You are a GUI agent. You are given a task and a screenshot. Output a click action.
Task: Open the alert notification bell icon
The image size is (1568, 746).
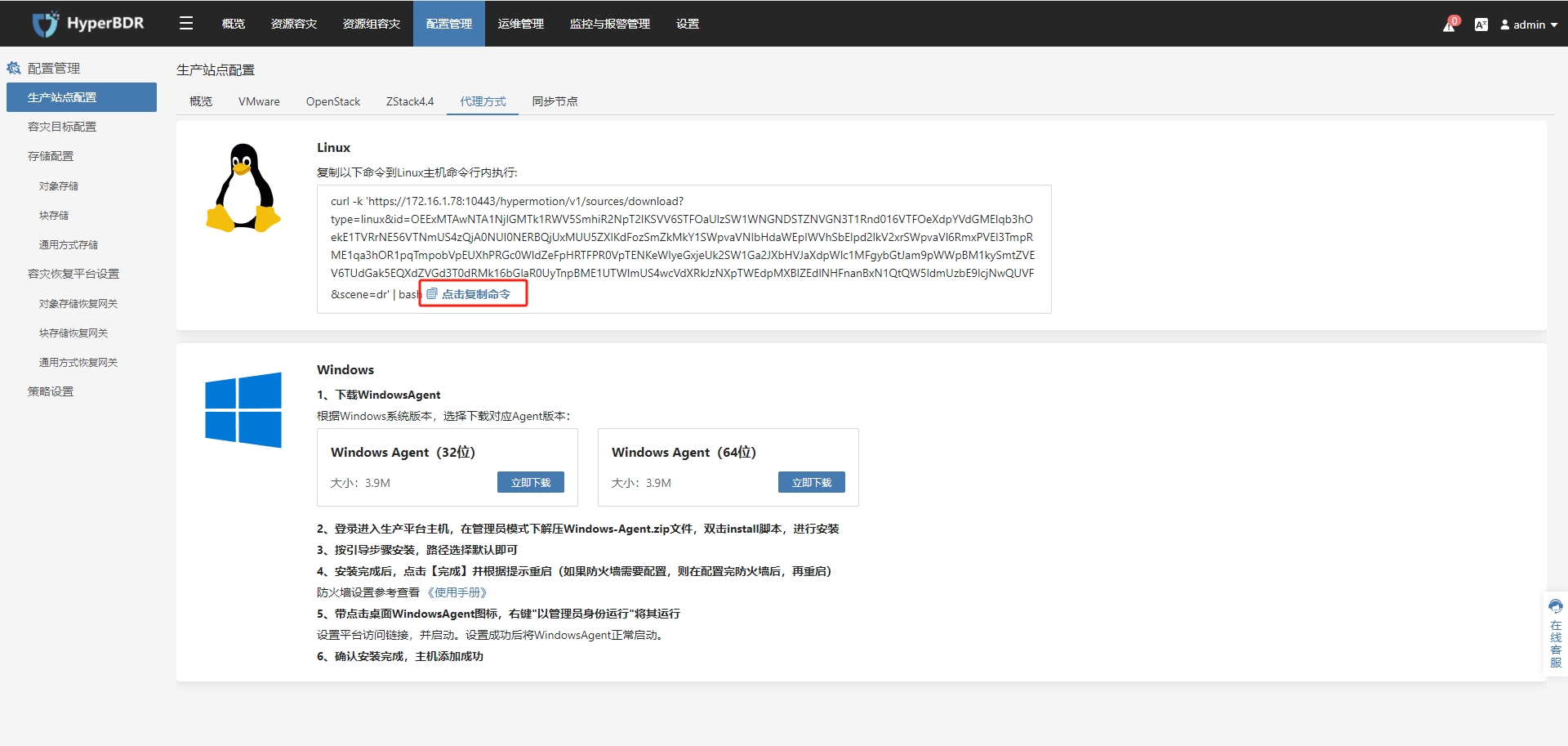point(1450,25)
